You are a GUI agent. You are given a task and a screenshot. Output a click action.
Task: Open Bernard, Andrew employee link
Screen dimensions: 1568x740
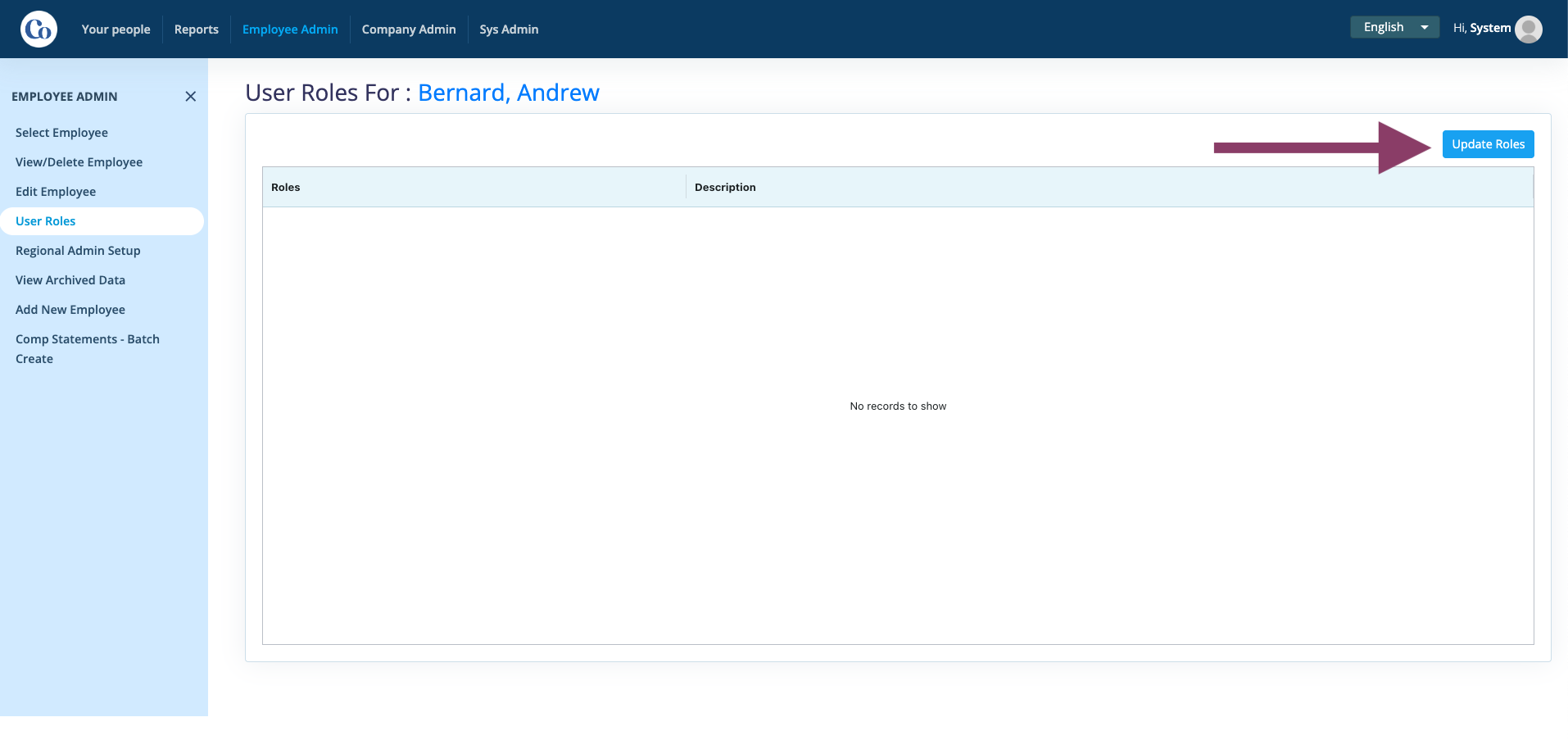point(509,93)
